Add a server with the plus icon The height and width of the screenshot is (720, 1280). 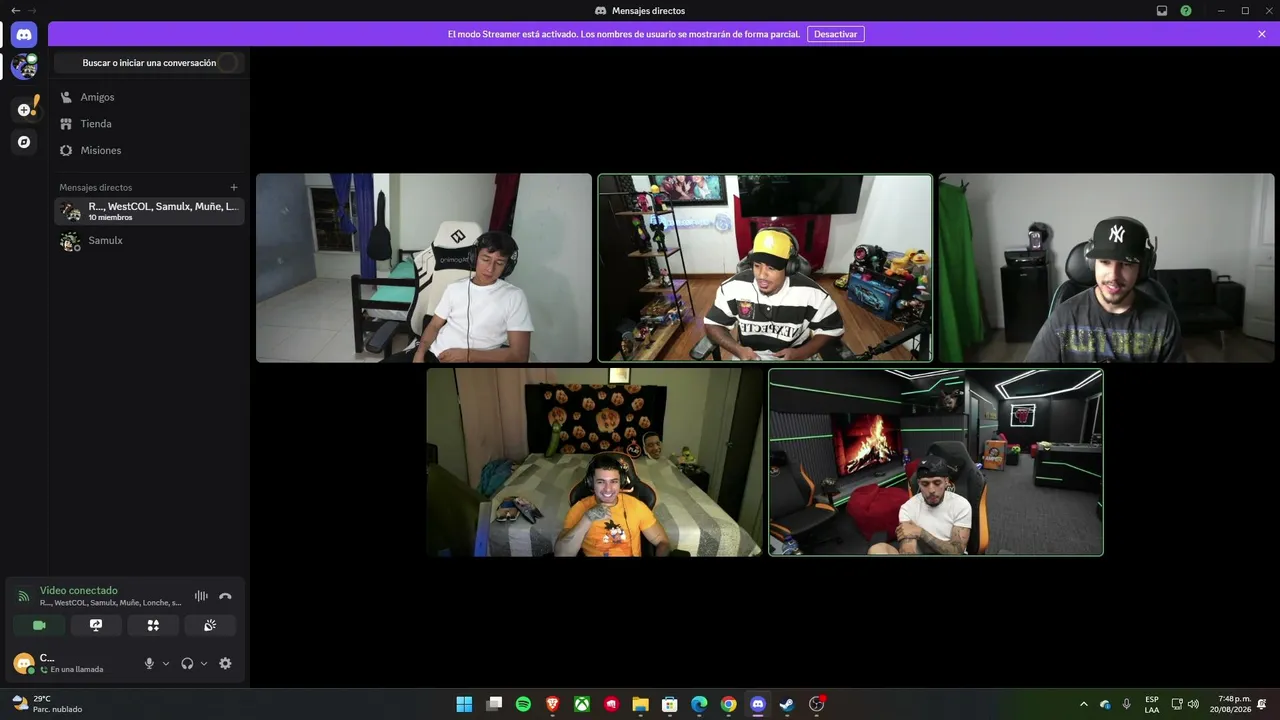(x=24, y=110)
